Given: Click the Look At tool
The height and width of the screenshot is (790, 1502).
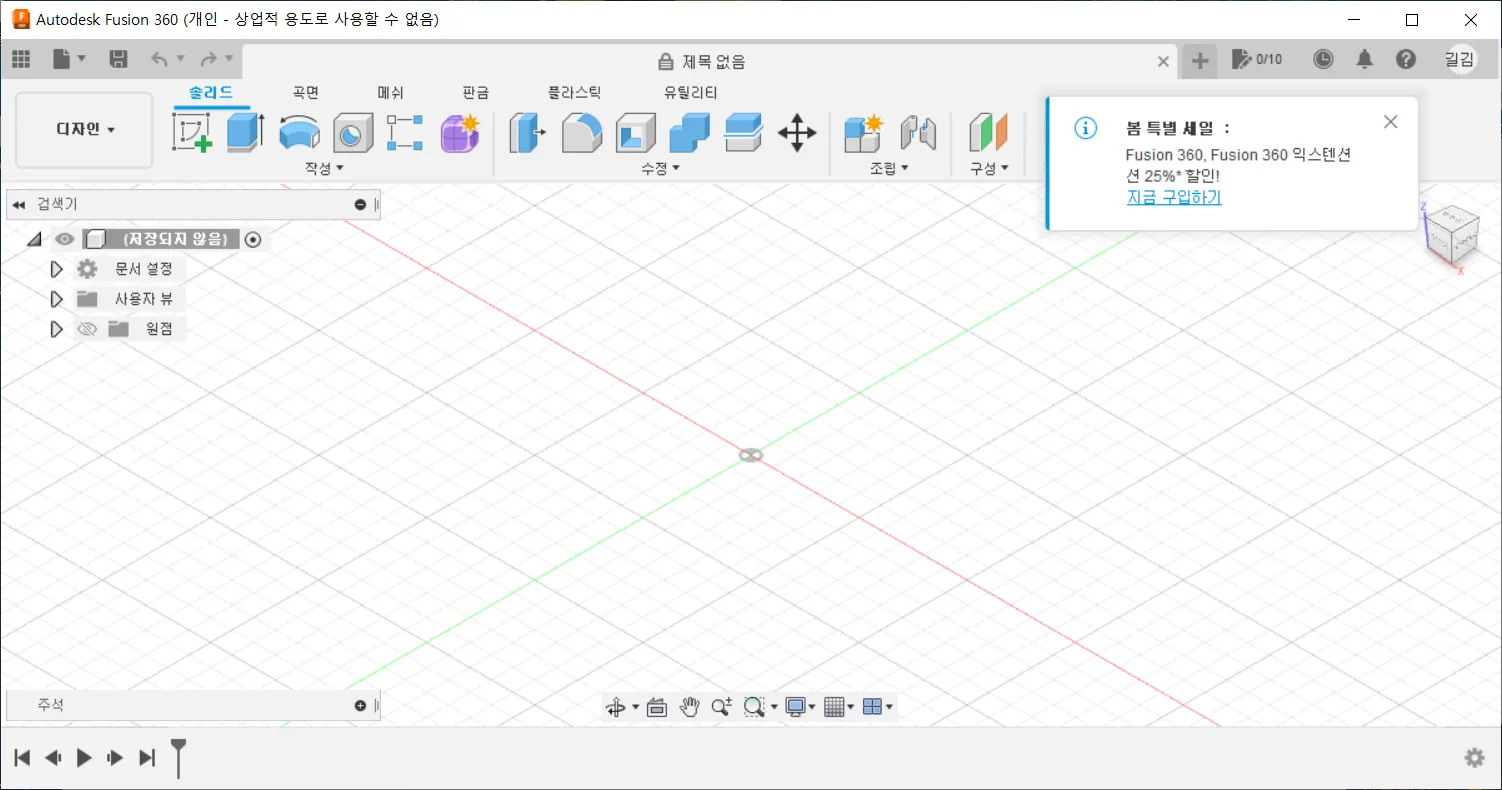Looking at the screenshot, I should pos(656,707).
